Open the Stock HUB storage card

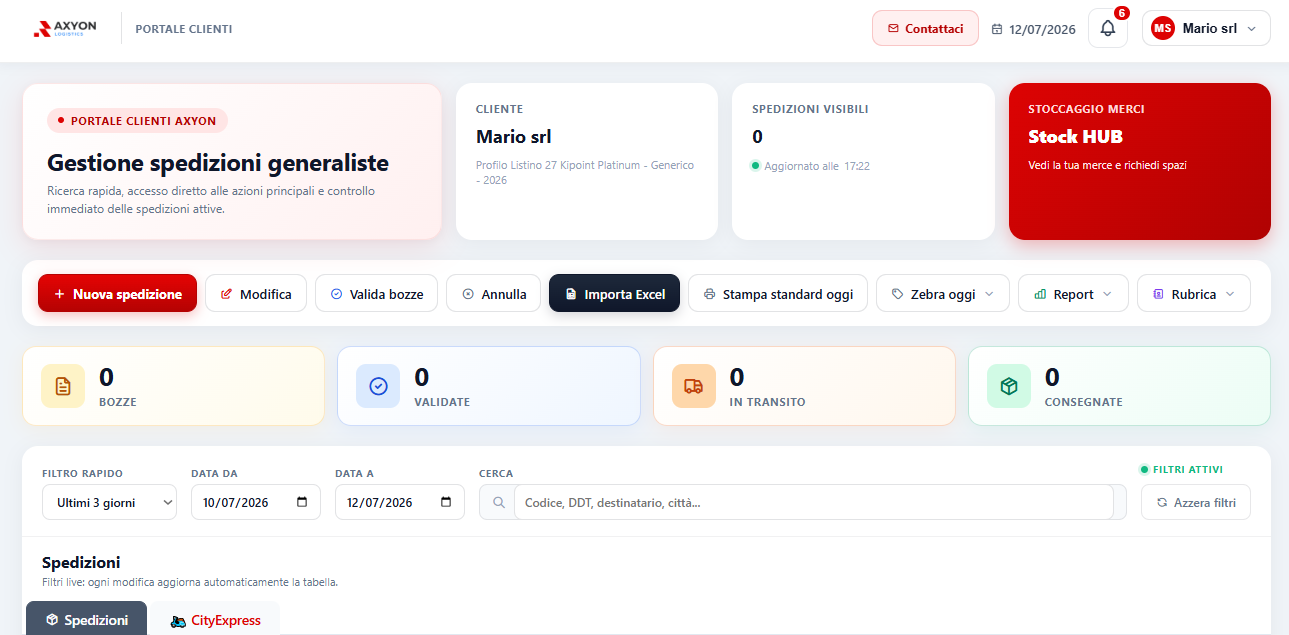point(1140,161)
